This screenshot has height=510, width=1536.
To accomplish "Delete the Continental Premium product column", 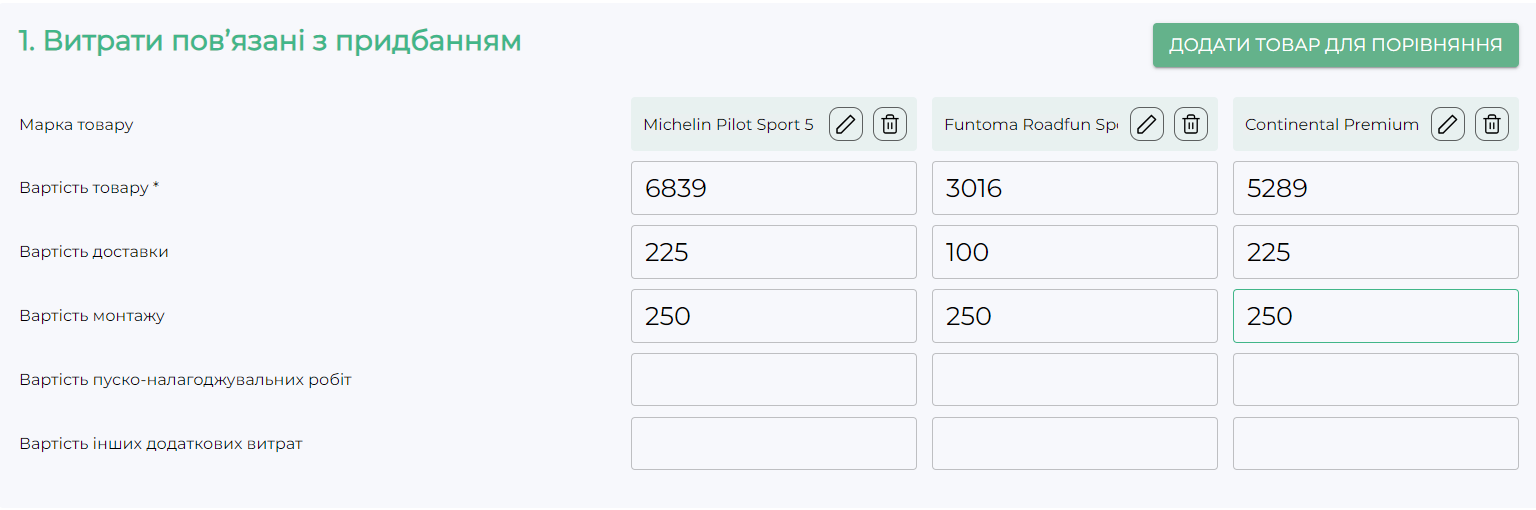I will pos(1492,124).
